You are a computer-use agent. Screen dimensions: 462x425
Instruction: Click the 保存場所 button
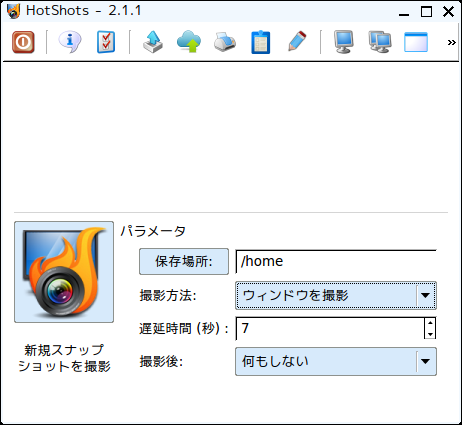(x=184, y=261)
